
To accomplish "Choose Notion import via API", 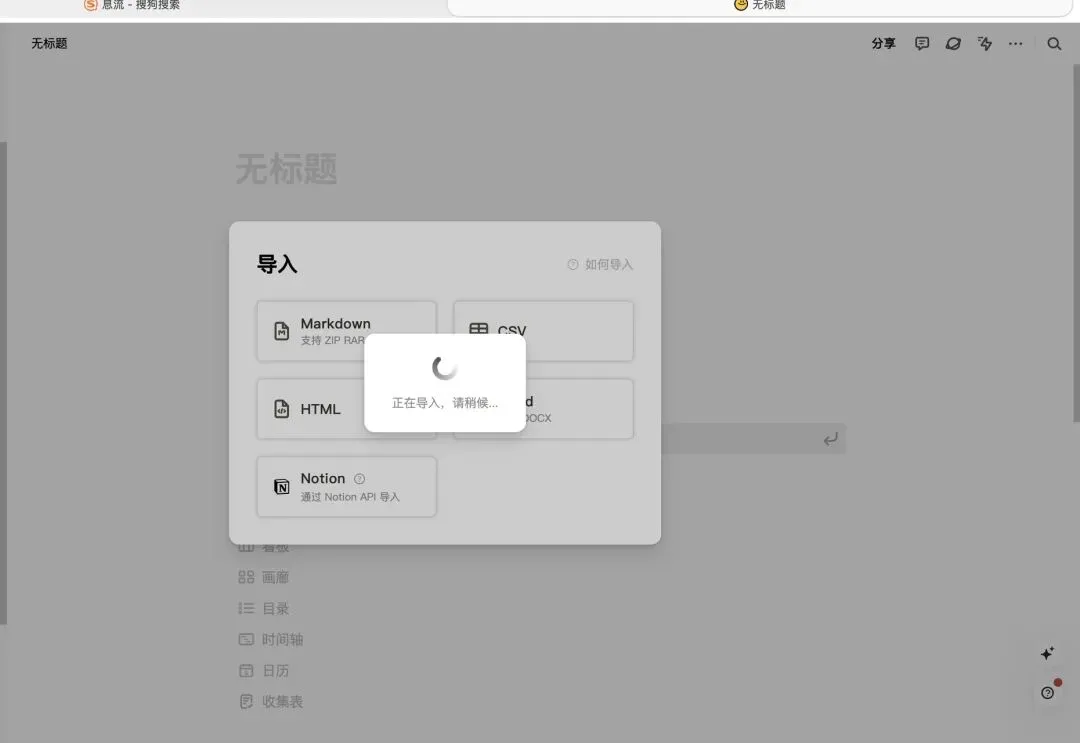I will click(346, 487).
